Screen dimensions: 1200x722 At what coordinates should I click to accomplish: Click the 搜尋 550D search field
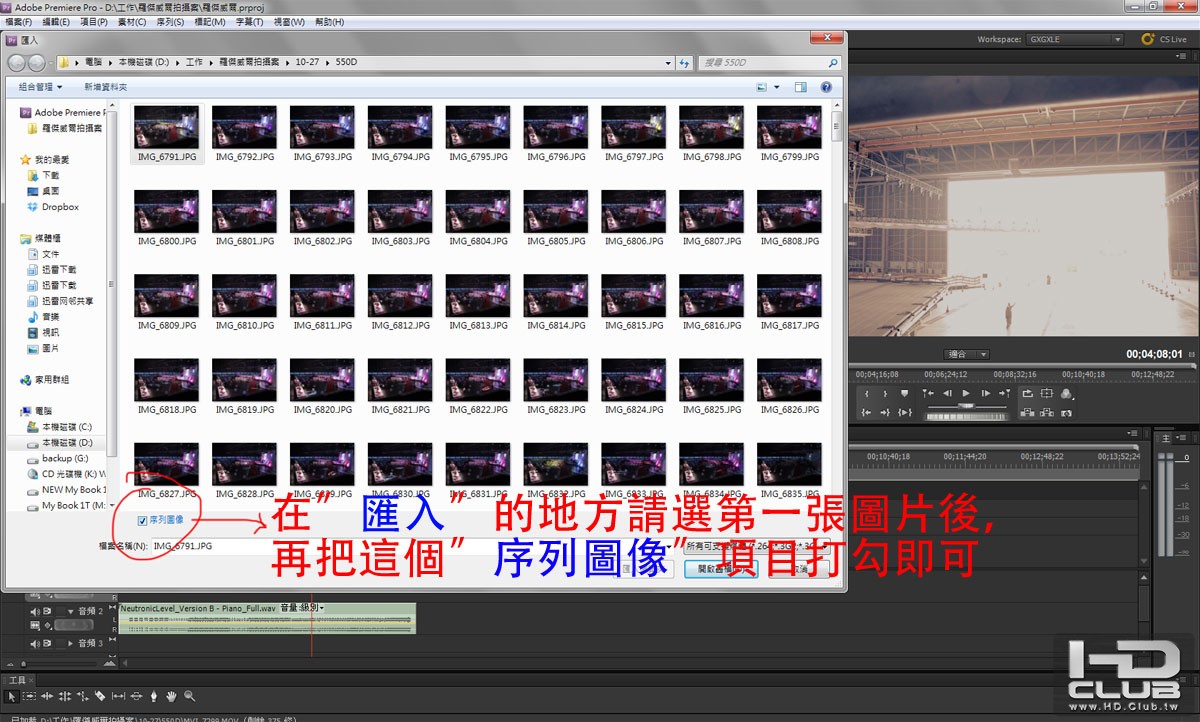[770, 63]
